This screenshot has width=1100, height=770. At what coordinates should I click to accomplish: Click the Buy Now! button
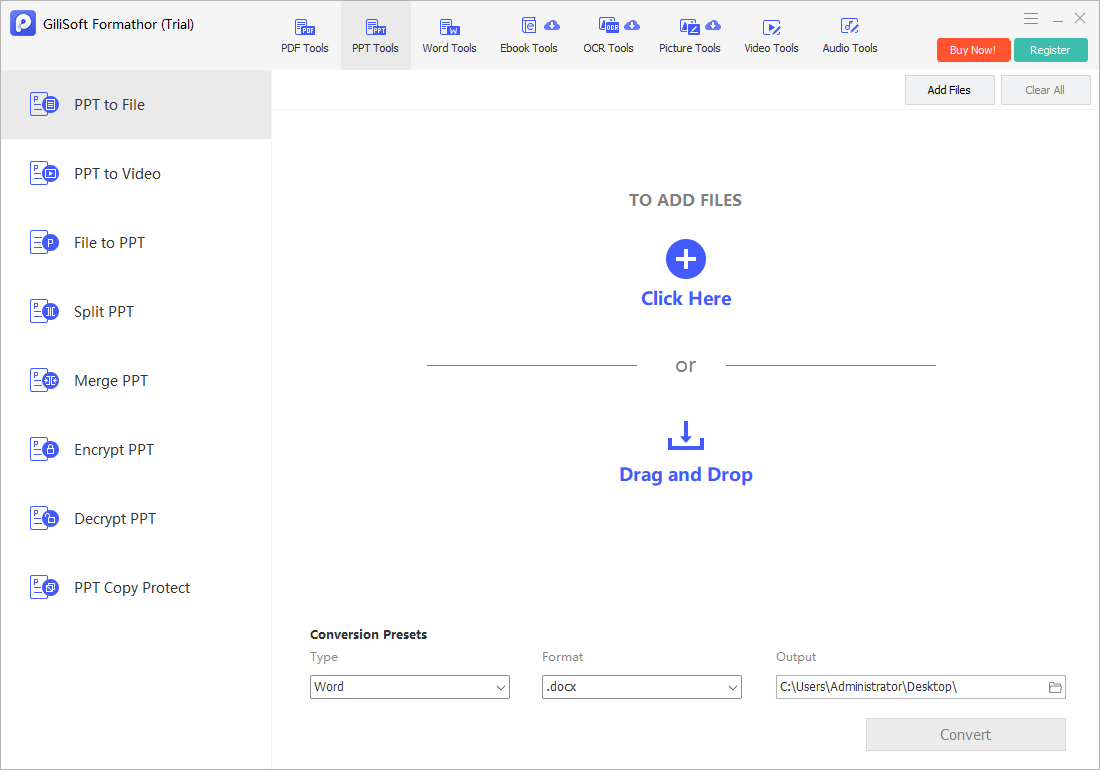click(973, 50)
